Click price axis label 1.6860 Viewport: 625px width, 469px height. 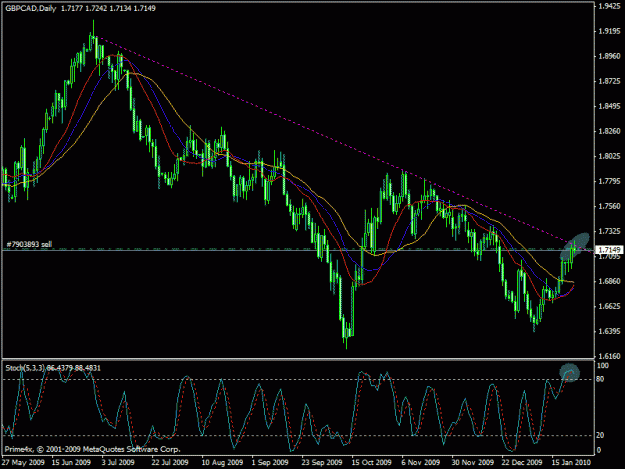click(x=609, y=281)
